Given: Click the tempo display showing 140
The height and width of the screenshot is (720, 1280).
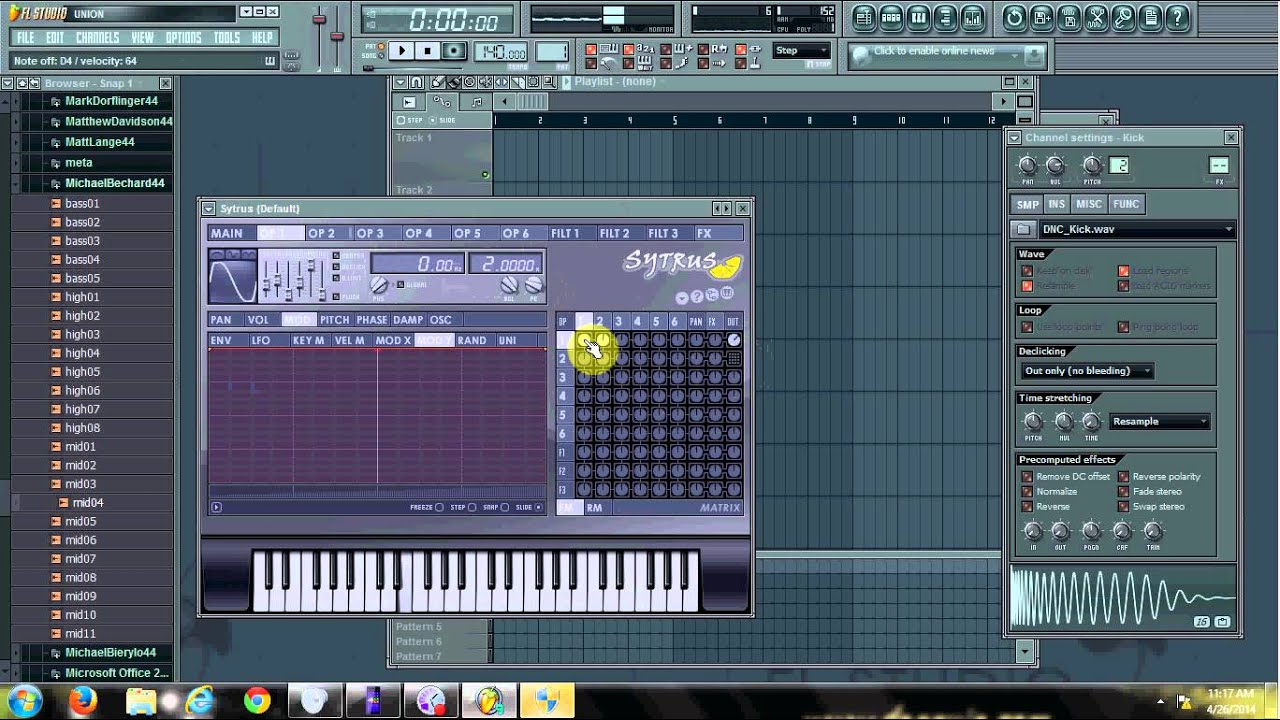Looking at the screenshot, I should coord(502,53).
